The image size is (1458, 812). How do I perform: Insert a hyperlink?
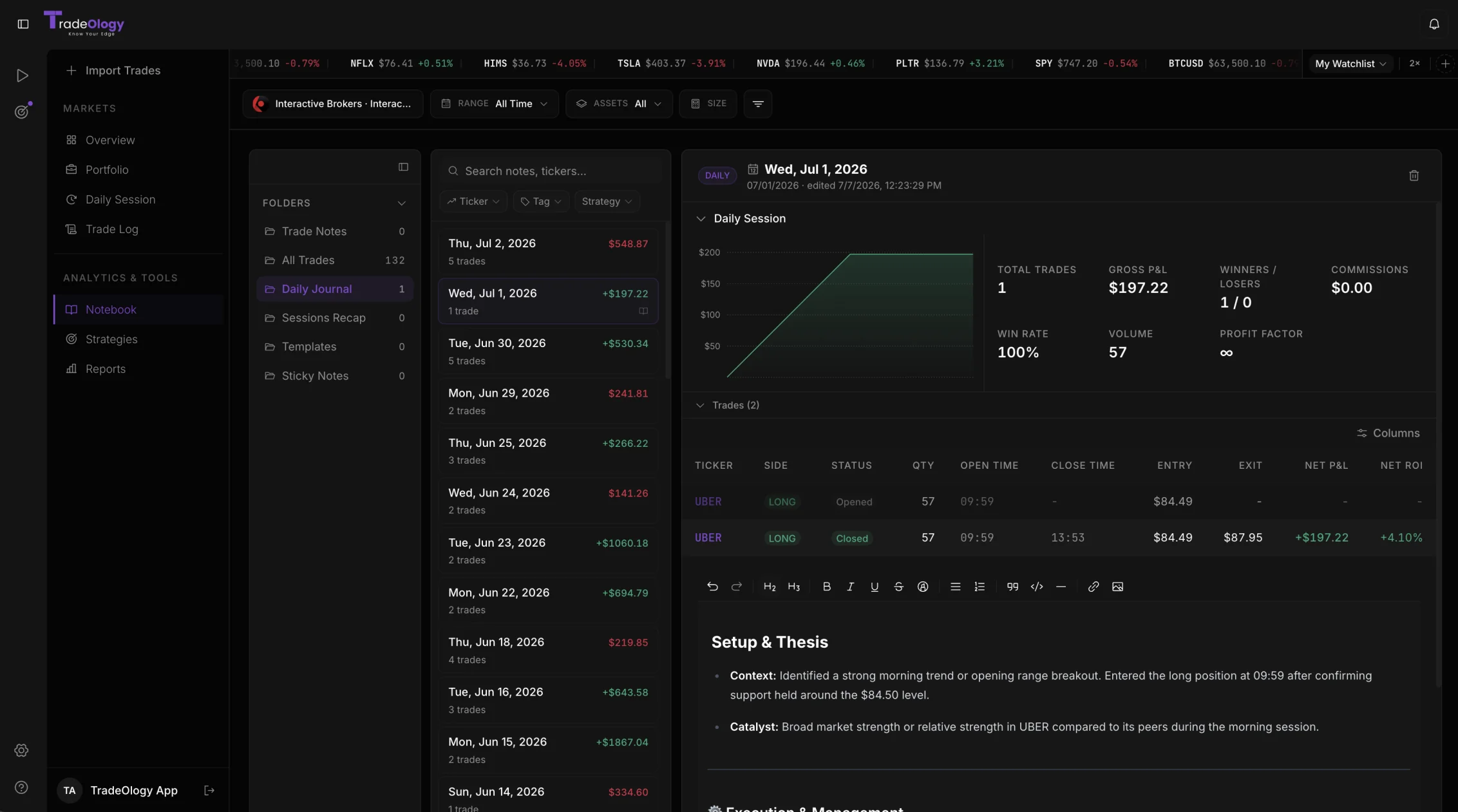coord(1093,587)
